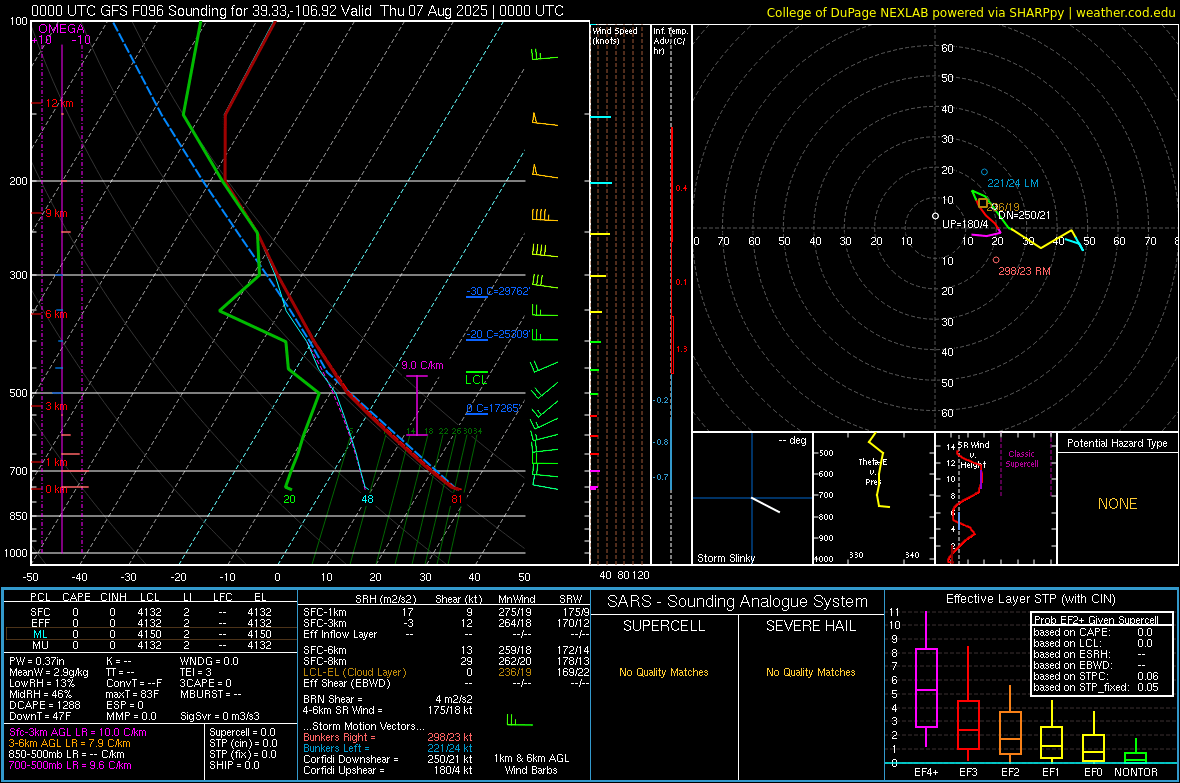Select the SFC parcel row label
The height and width of the screenshot is (783, 1180).
(40, 612)
